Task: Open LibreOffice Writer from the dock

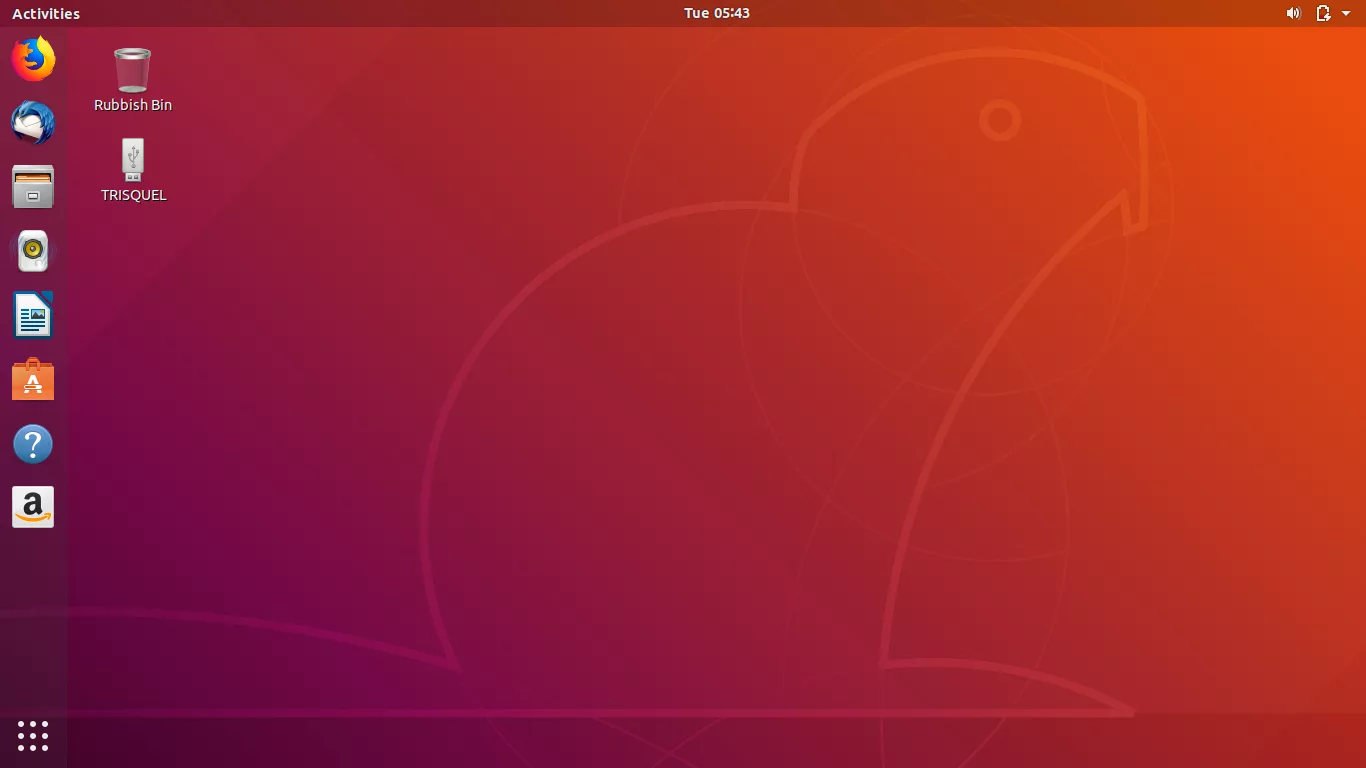Action: tap(33, 315)
